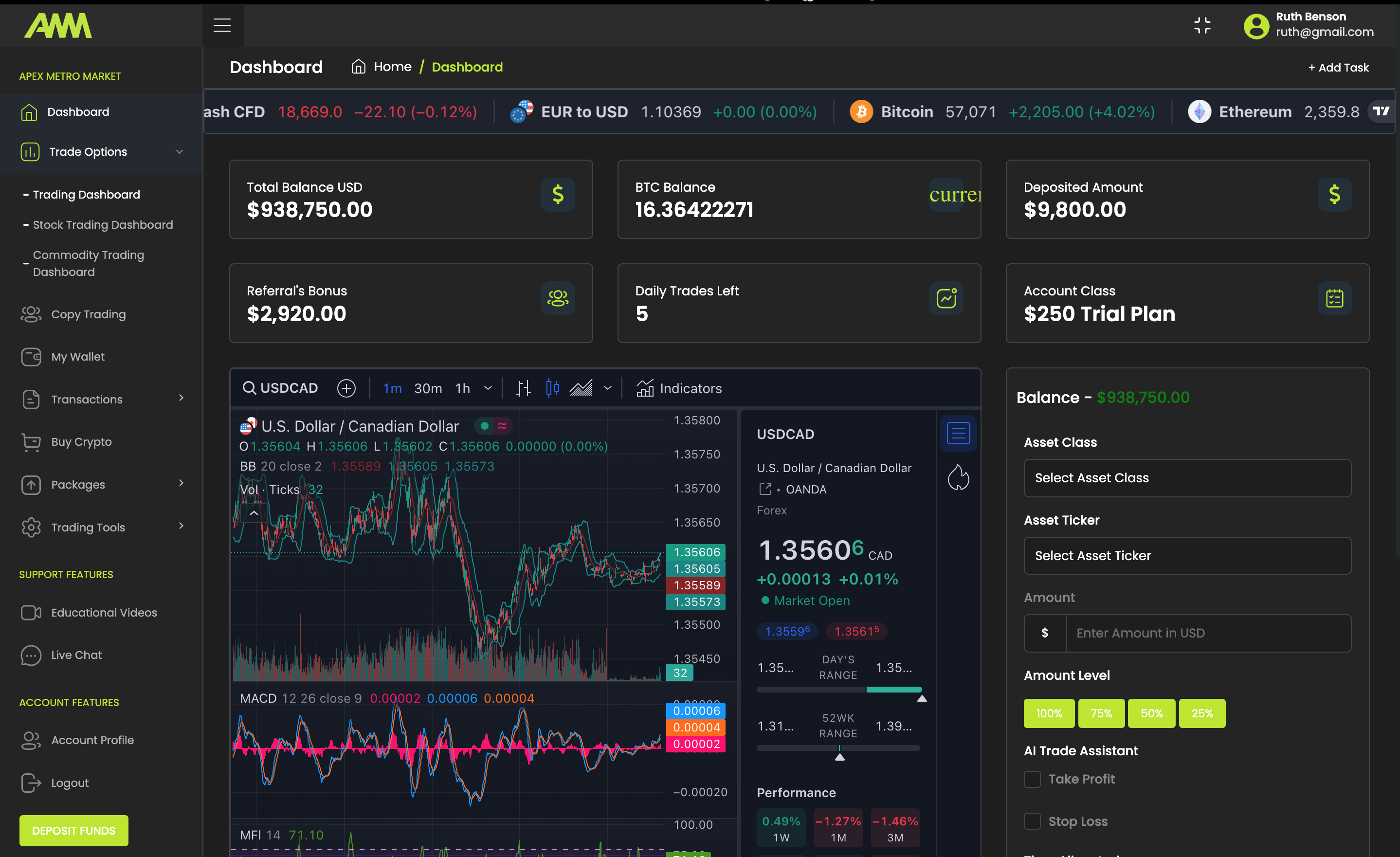Select the bars chart style icon

523,388
